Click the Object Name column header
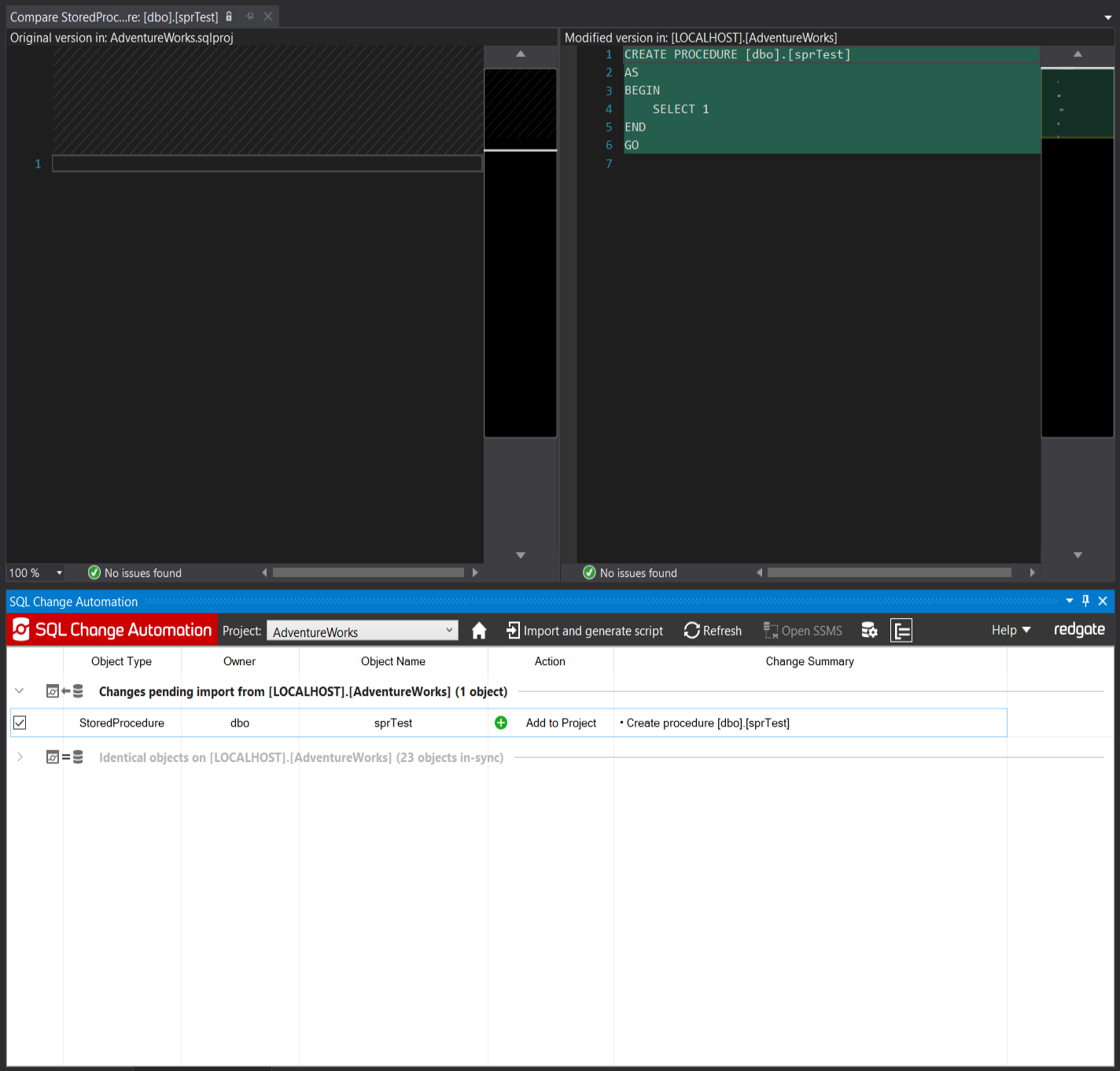Screen dimensions: 1120x1071 (x=392, y=661)
